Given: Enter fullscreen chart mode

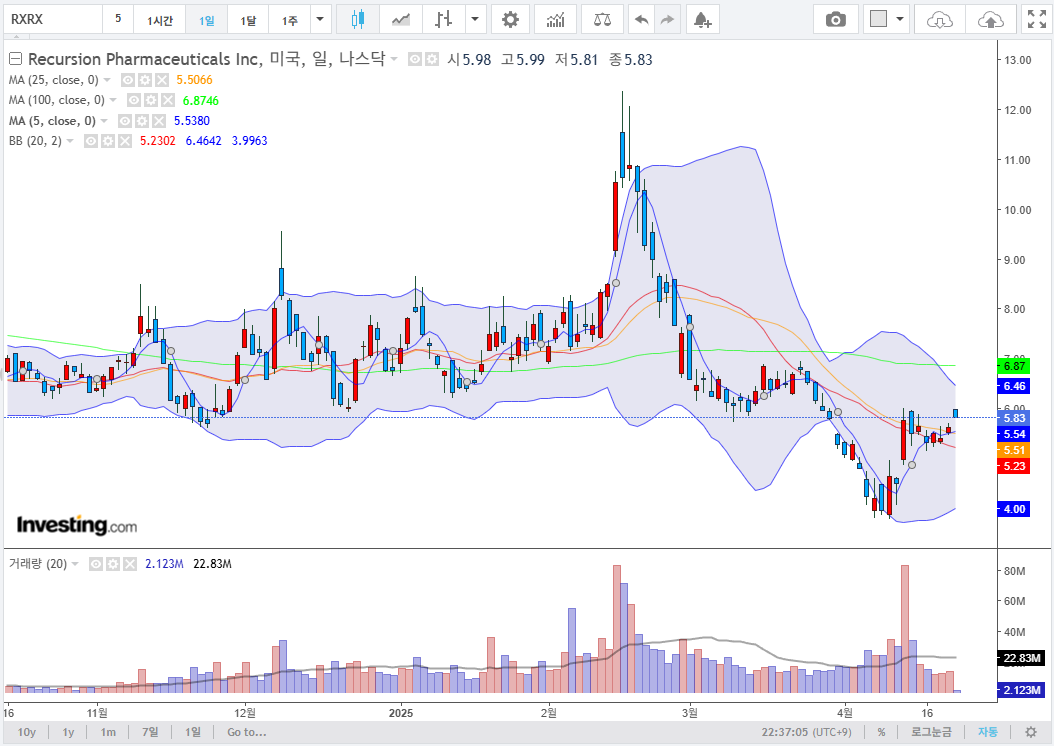Looking at the screenshot, I should 1037,19.
